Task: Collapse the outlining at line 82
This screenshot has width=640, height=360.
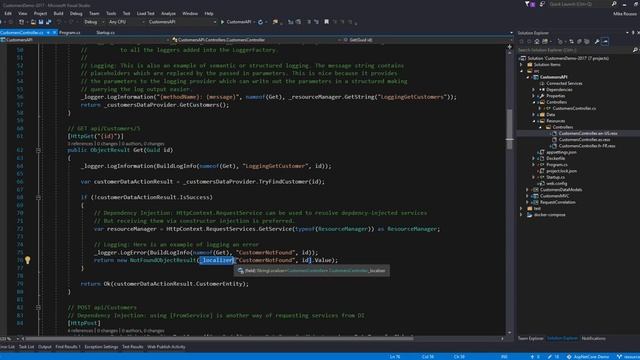Action: [38, 307]
